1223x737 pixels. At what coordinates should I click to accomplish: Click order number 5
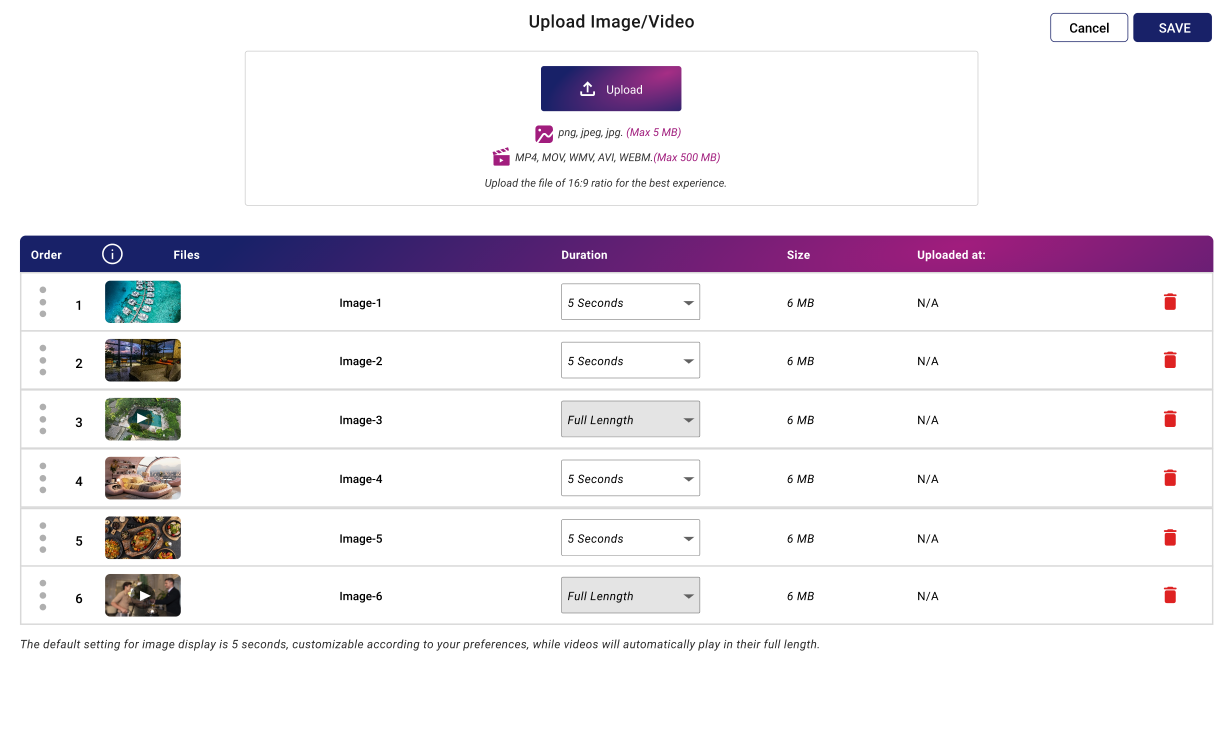click(79, 541)
